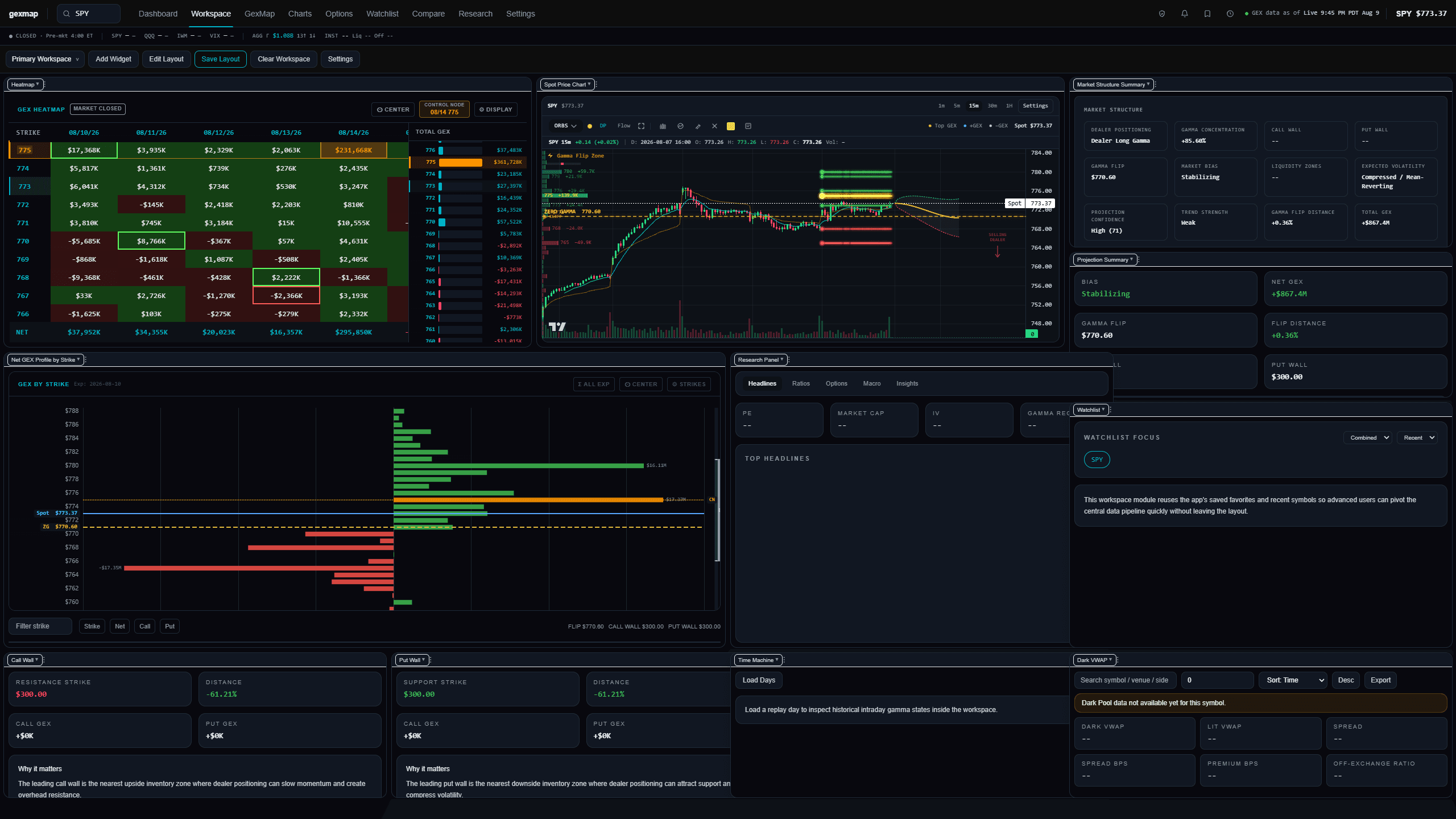Click the handle beside Net GEX Profile title
The width and height of the screenshot is (1456, 819).
[85, 360]
